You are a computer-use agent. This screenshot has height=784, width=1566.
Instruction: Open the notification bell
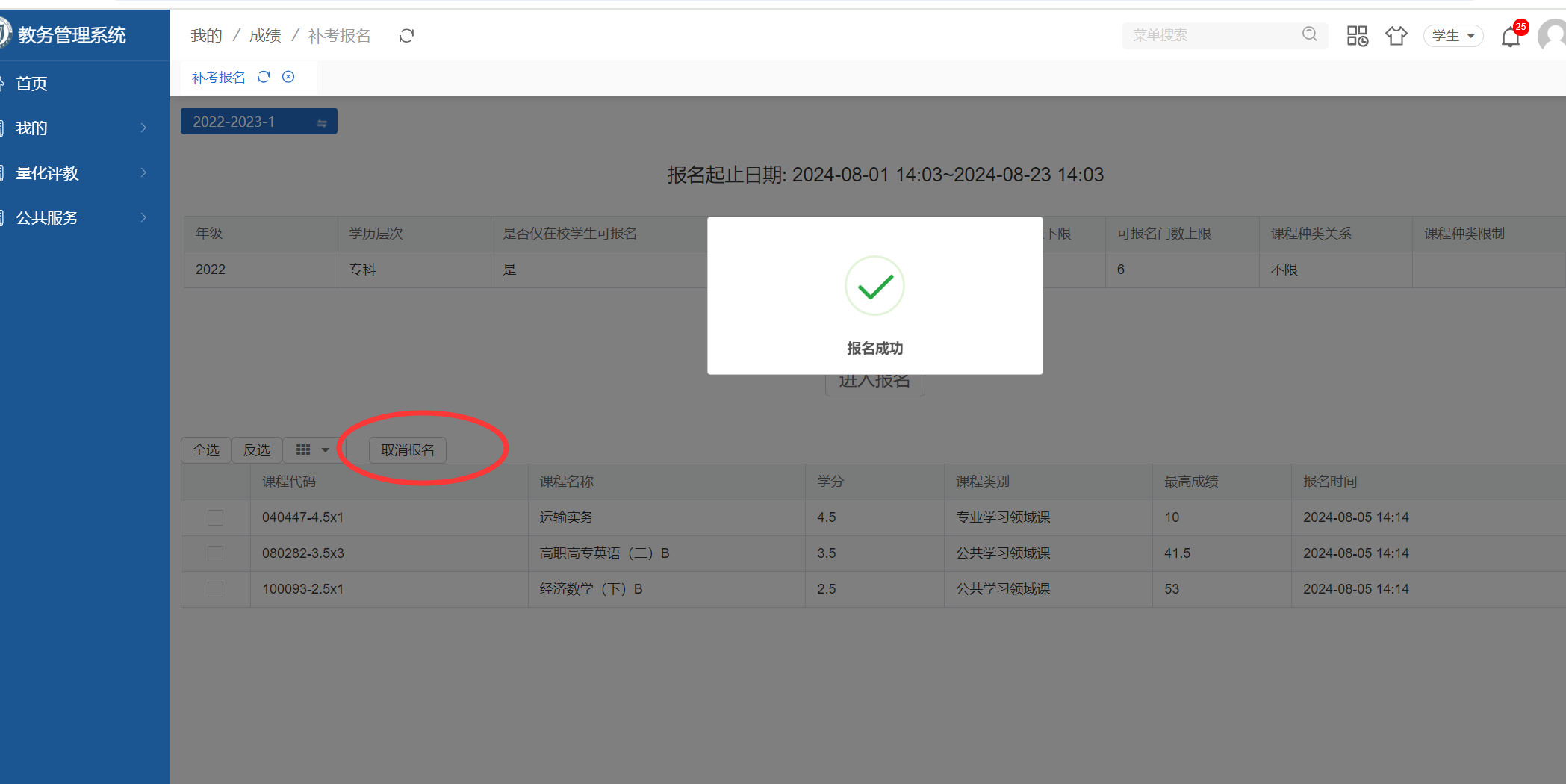pos(1510,37)
